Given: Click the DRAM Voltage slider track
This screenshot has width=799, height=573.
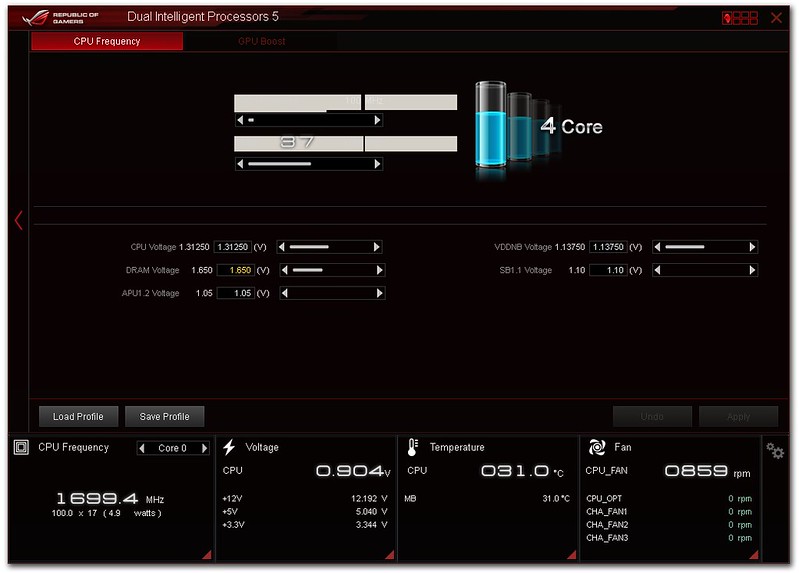Looking at the screenshot, I should (x=332, y=270).
